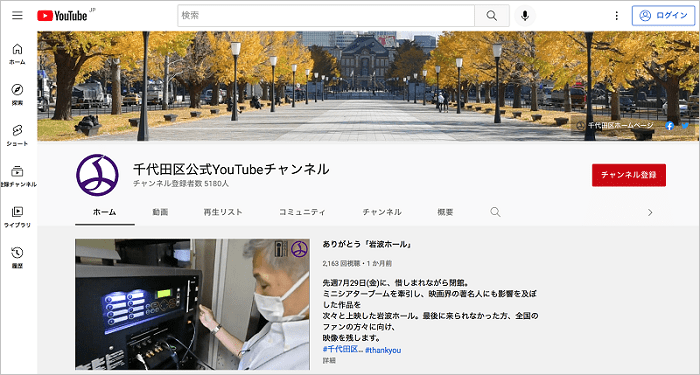Screen dimensions: 700x375
Task: Open 千代田区ホームページ banner link
Action: 615,126
